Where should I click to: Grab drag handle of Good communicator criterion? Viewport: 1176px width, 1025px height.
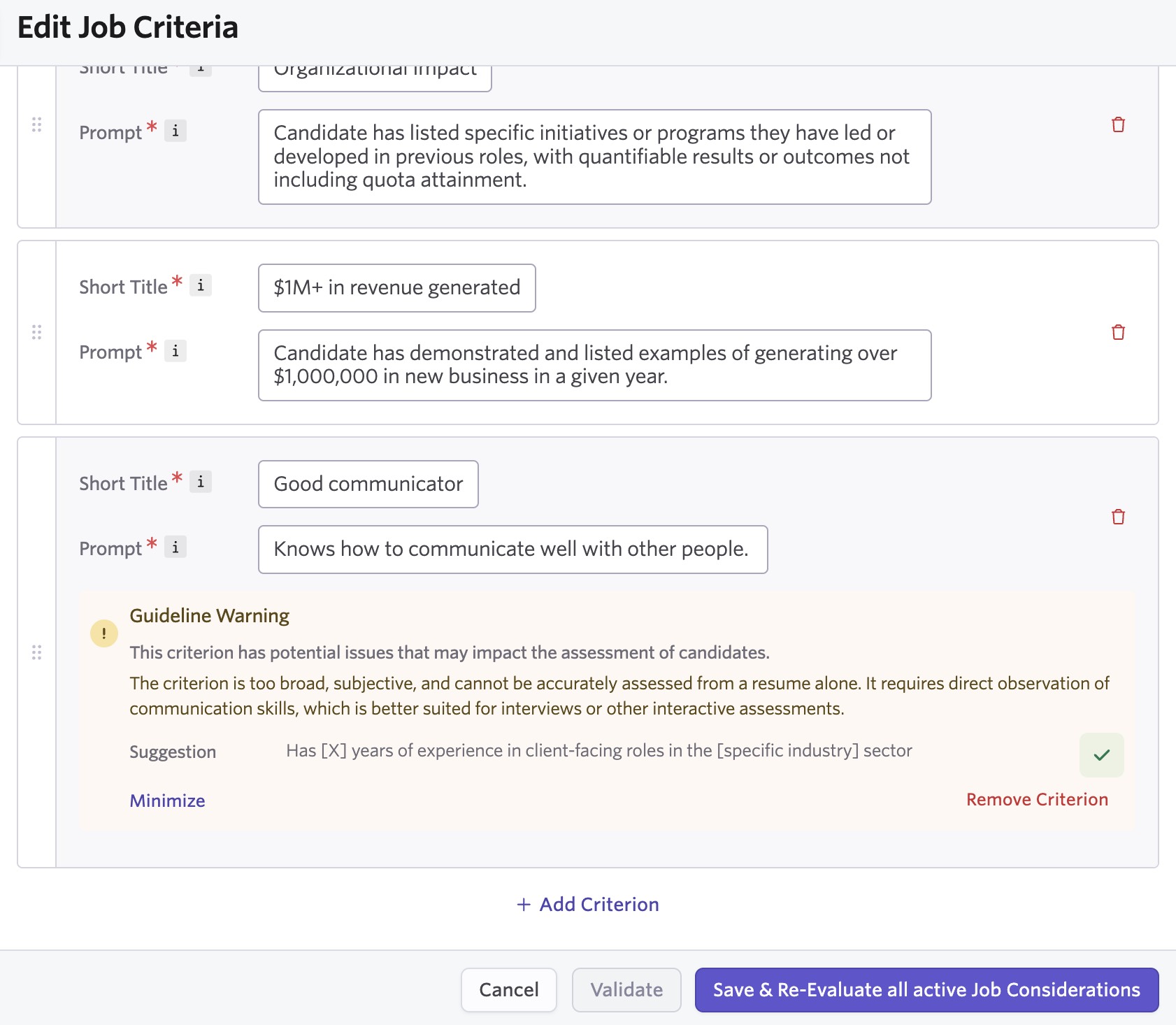(x=37, y=652)
